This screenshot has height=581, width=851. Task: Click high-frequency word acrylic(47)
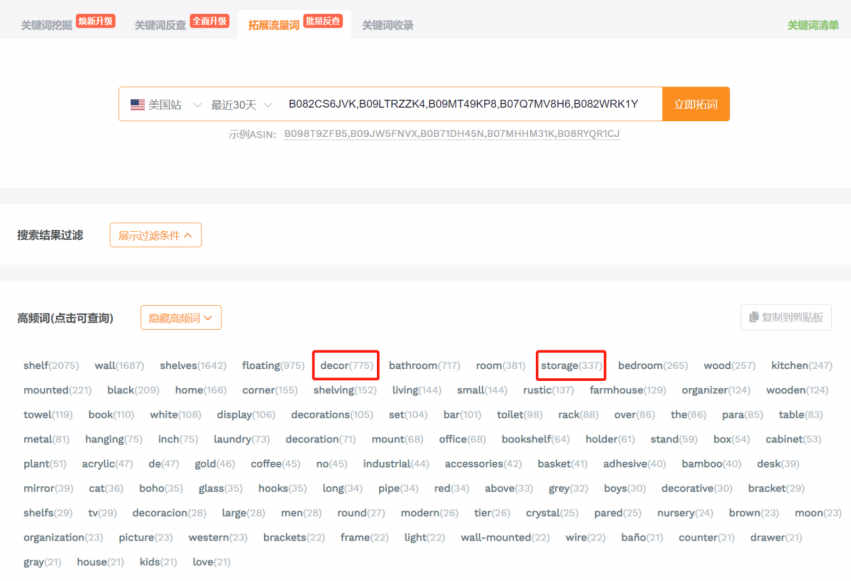(x=107, y=463)
